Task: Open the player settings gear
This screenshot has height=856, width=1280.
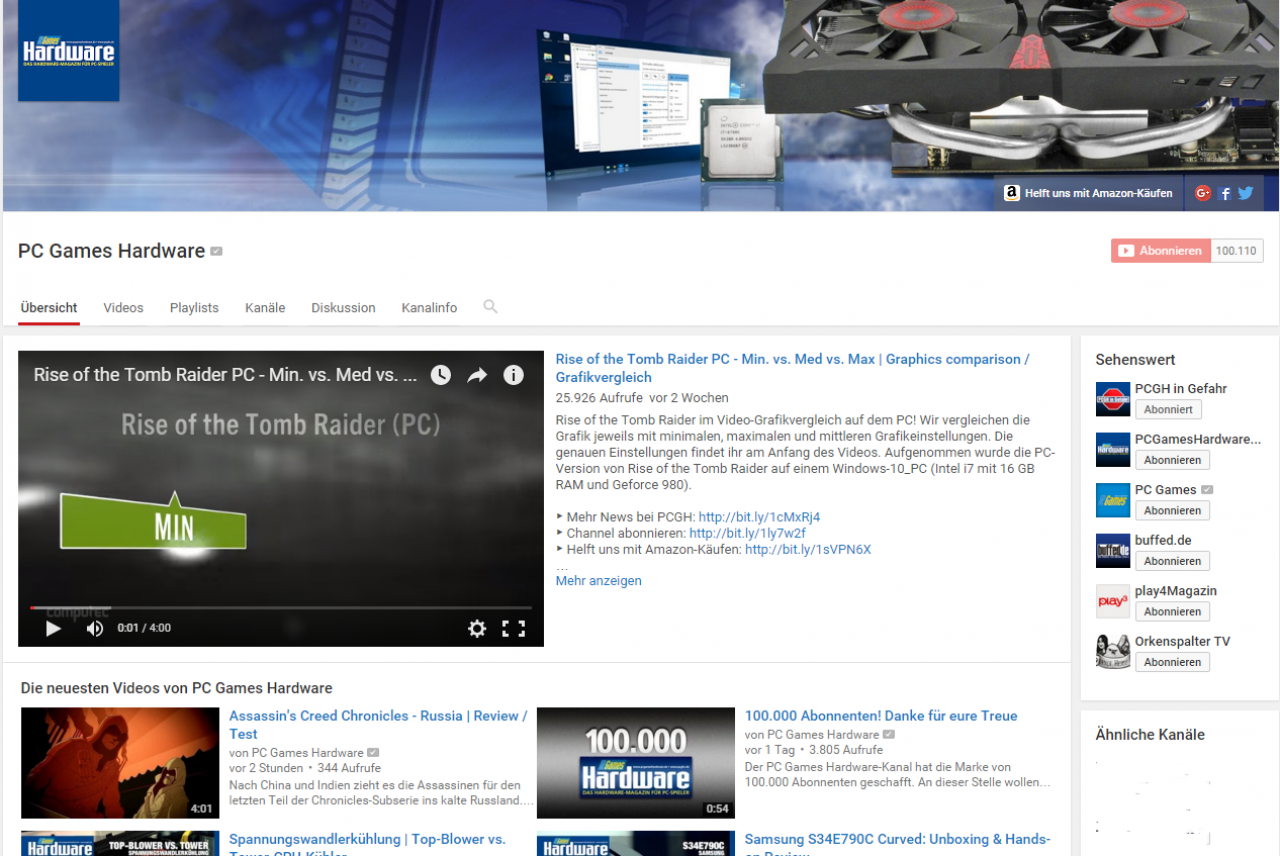Action: coord(477,628)
